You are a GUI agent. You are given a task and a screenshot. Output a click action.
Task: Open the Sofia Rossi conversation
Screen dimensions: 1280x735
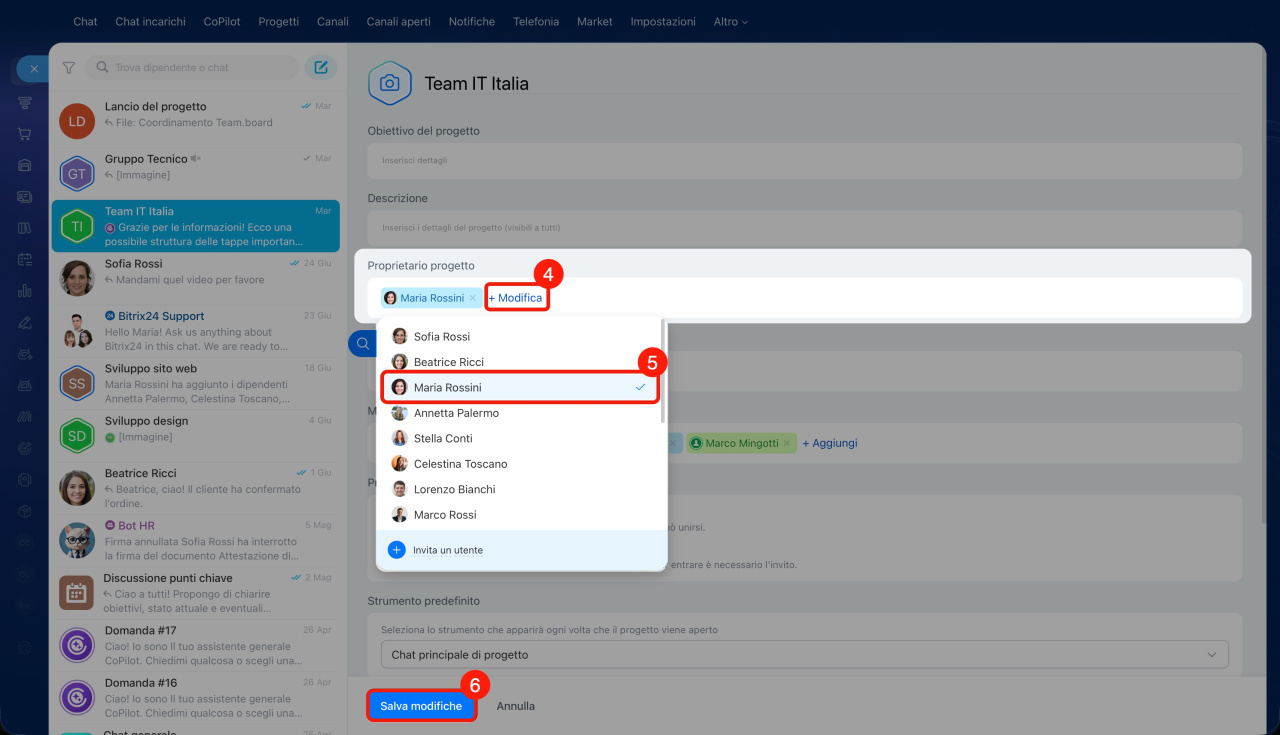click(x=196, y=278)
